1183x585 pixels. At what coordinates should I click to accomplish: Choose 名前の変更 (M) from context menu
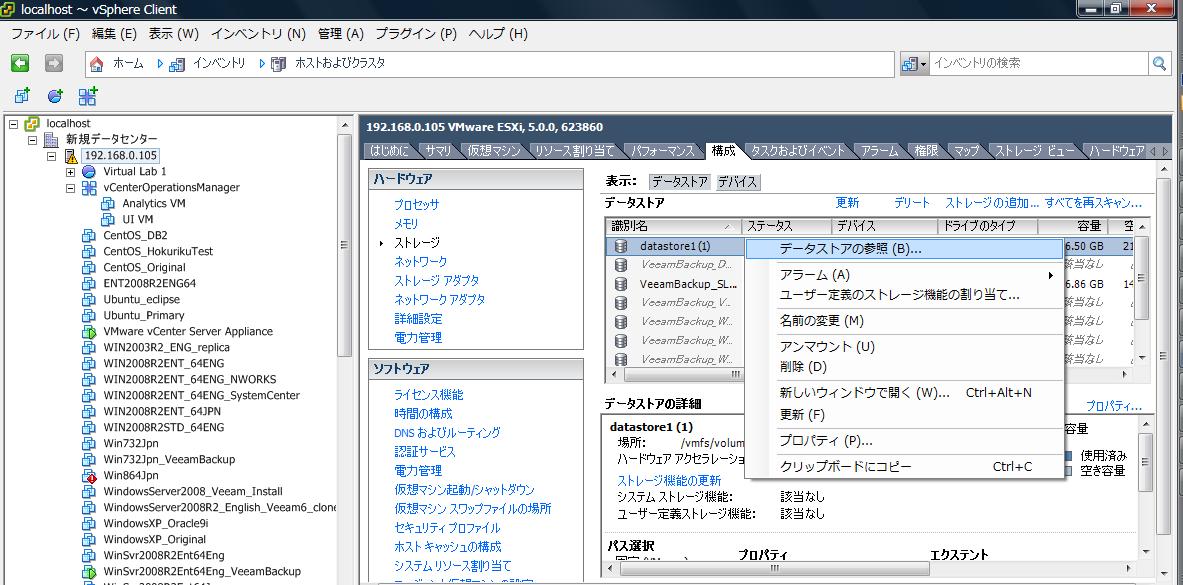(904, 321)
